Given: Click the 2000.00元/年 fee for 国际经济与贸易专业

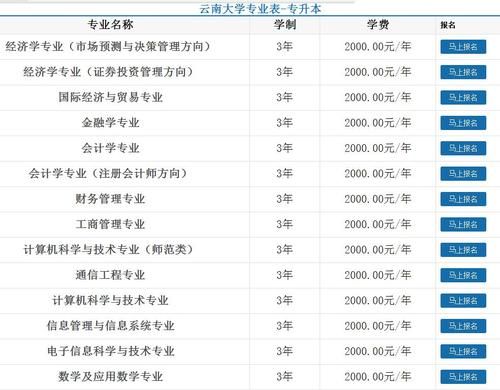Looking at the screenshot, I should click(x=378, y=97).
